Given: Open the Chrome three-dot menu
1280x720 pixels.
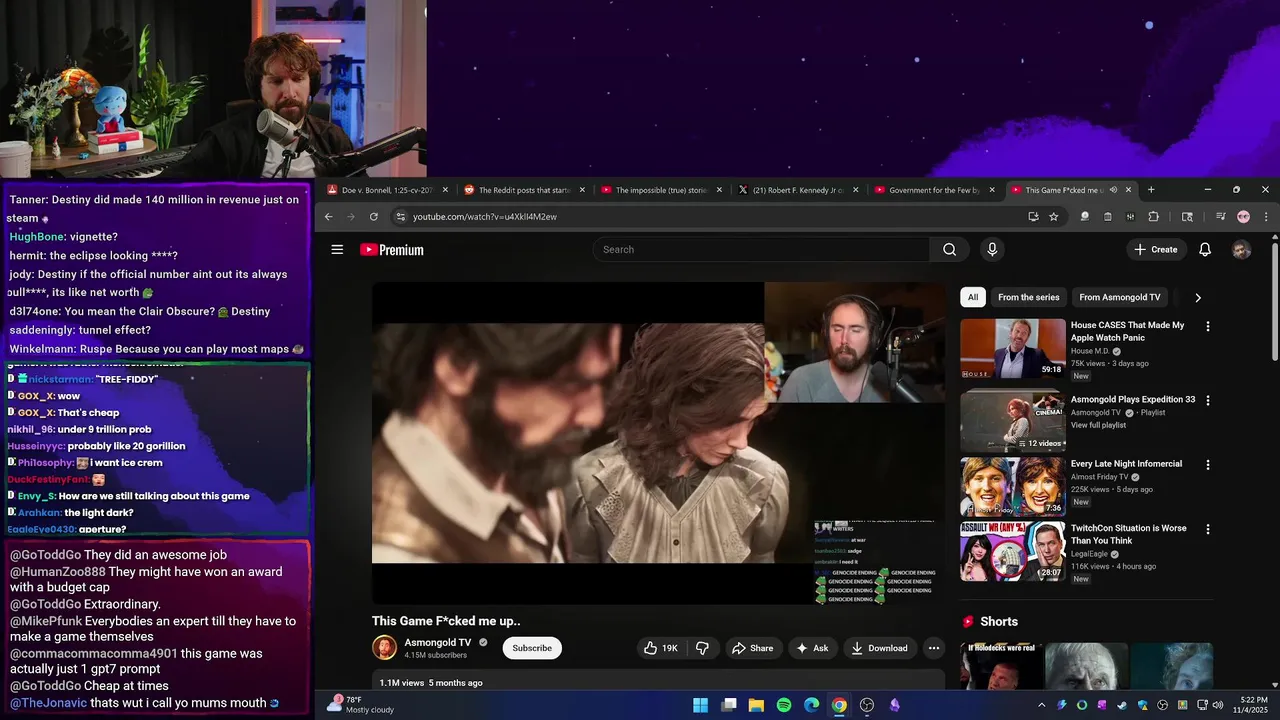Looking at the screenshot, I should pyautogui.click(x=1266, y=217).
